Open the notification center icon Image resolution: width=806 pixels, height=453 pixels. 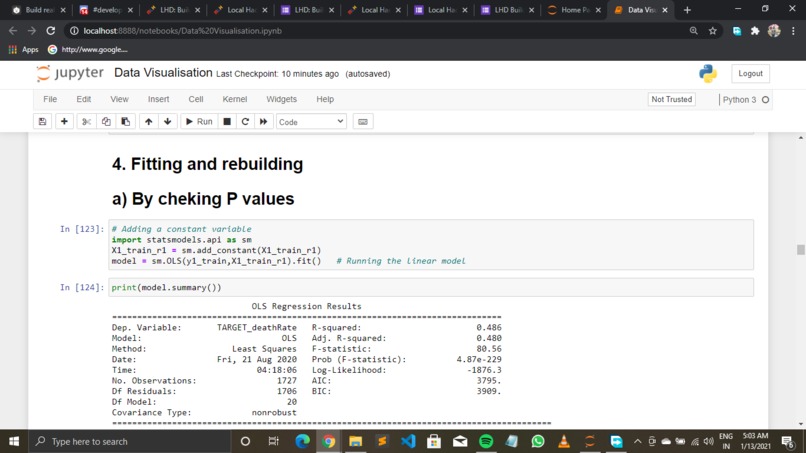pos(787,441)
